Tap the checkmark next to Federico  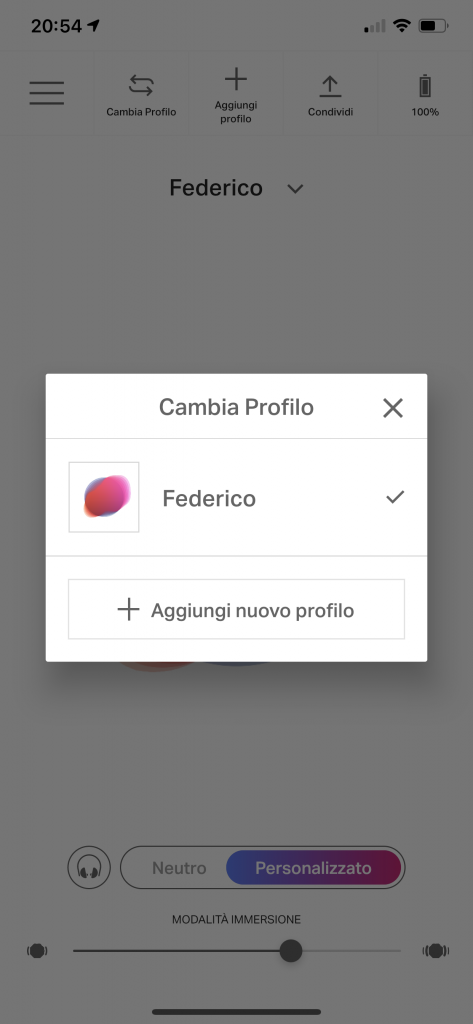point(395,498)
